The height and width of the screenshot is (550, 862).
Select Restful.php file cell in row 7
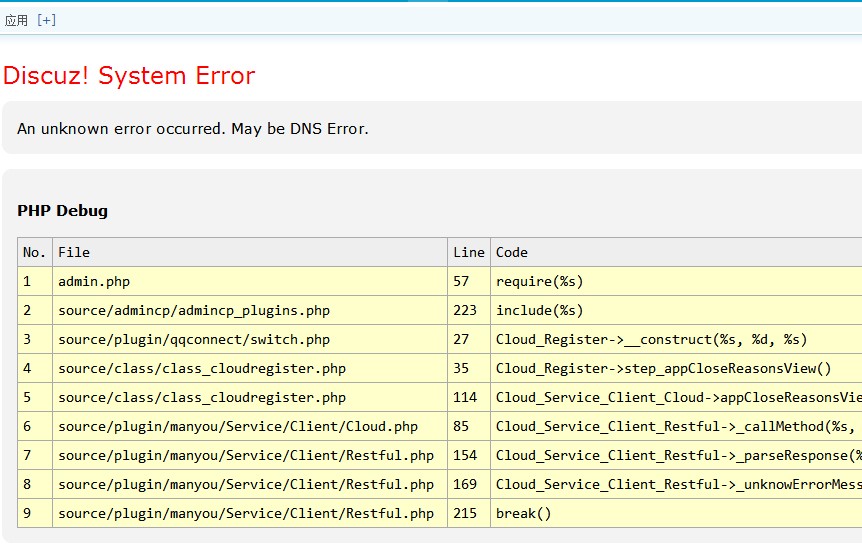[250, 455]
